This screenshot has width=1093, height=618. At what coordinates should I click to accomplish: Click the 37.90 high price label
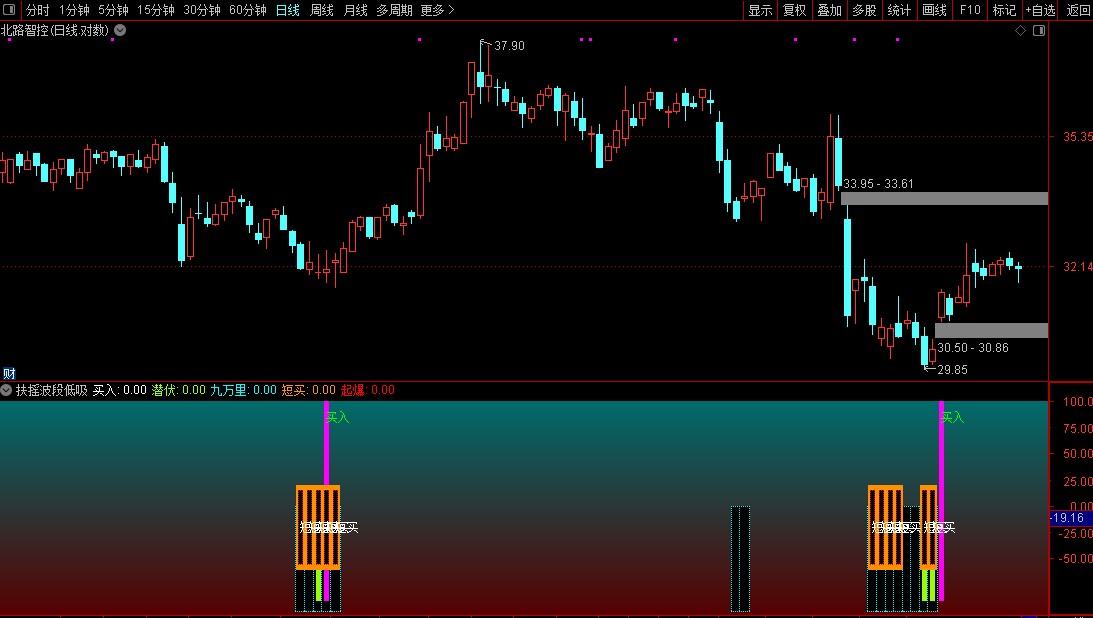509,45
